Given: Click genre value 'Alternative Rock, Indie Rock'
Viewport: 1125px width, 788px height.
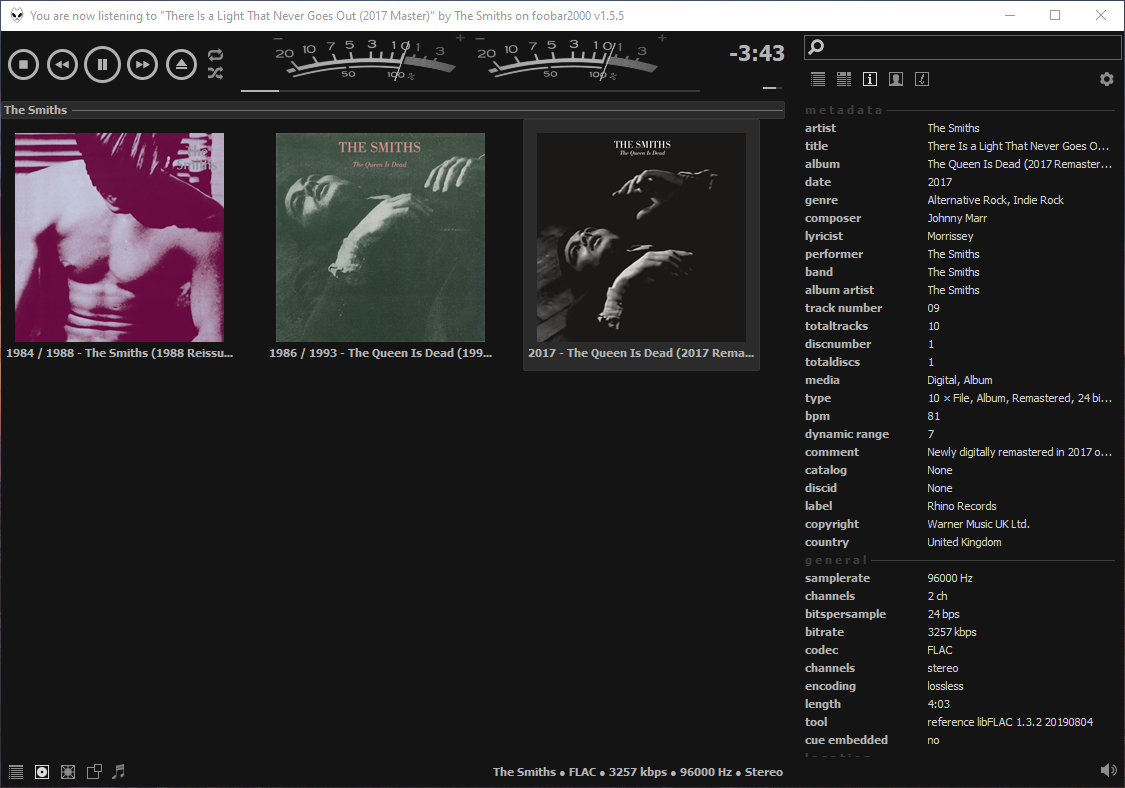Looking at the screenshot, I should click(x=995, y=200).
